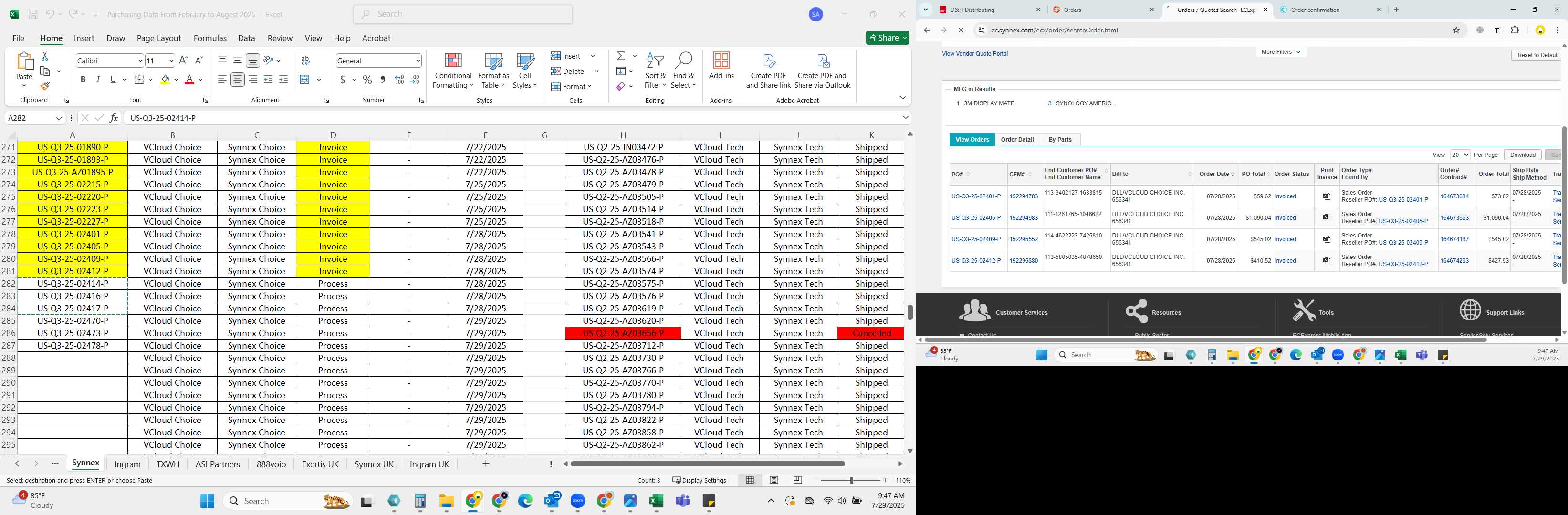Expand Conditional Formatting menu
Viewport: 1568px width, 515px height.
(x=453, y=71)
